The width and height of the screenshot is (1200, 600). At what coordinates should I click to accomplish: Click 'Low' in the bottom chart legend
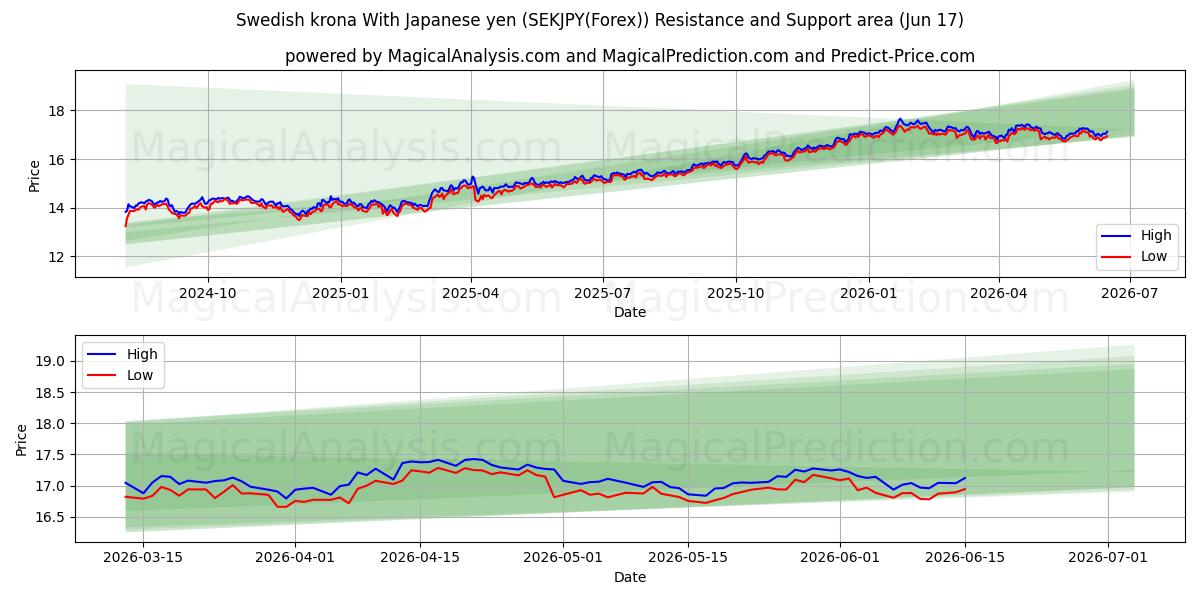(x=140, y=375)
